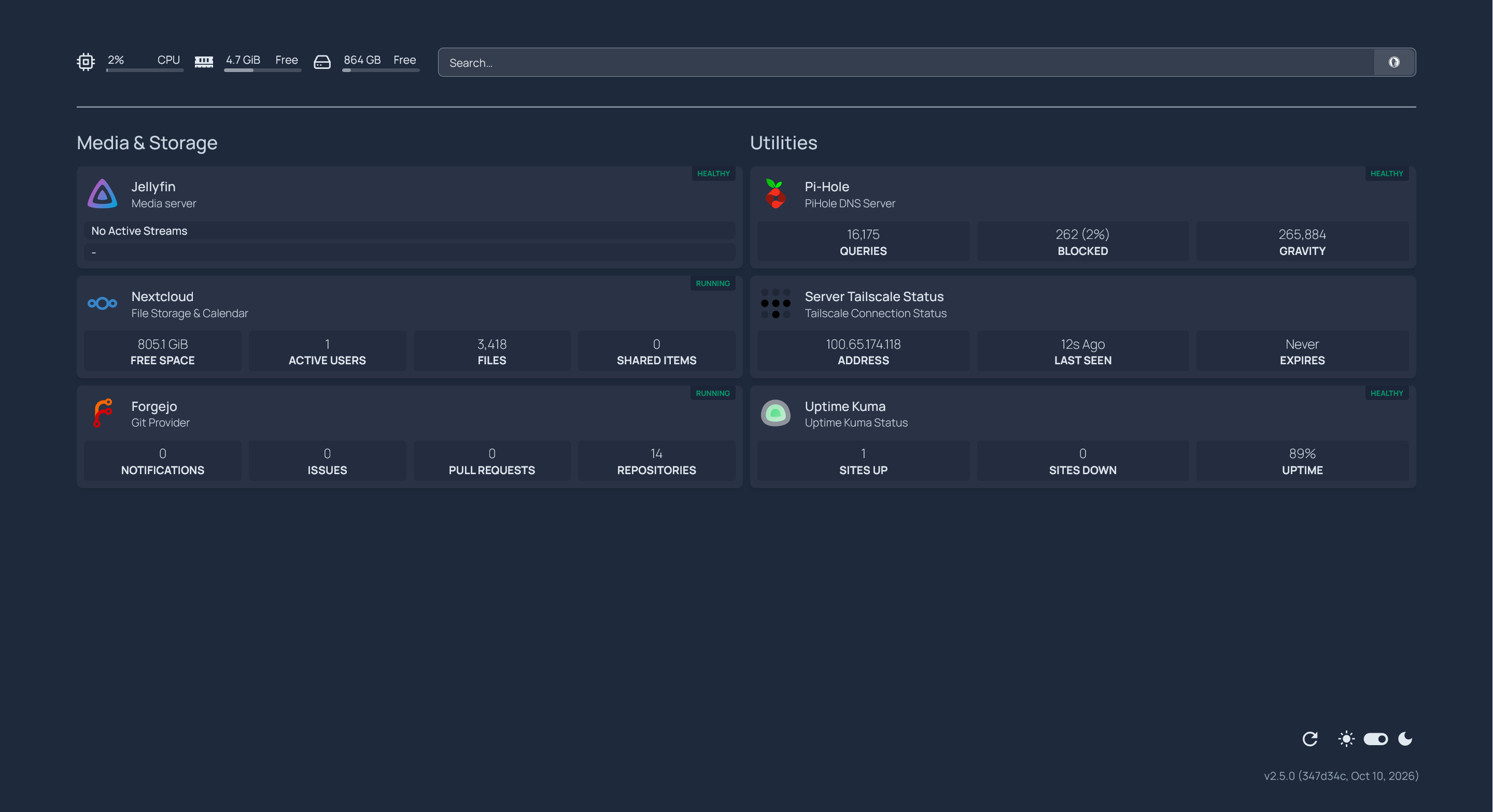Image resolution: width=1493 pixels, height=812 pixels.
Task: Click the '2% CPU' usage text
Action: [x=144, y=60]
